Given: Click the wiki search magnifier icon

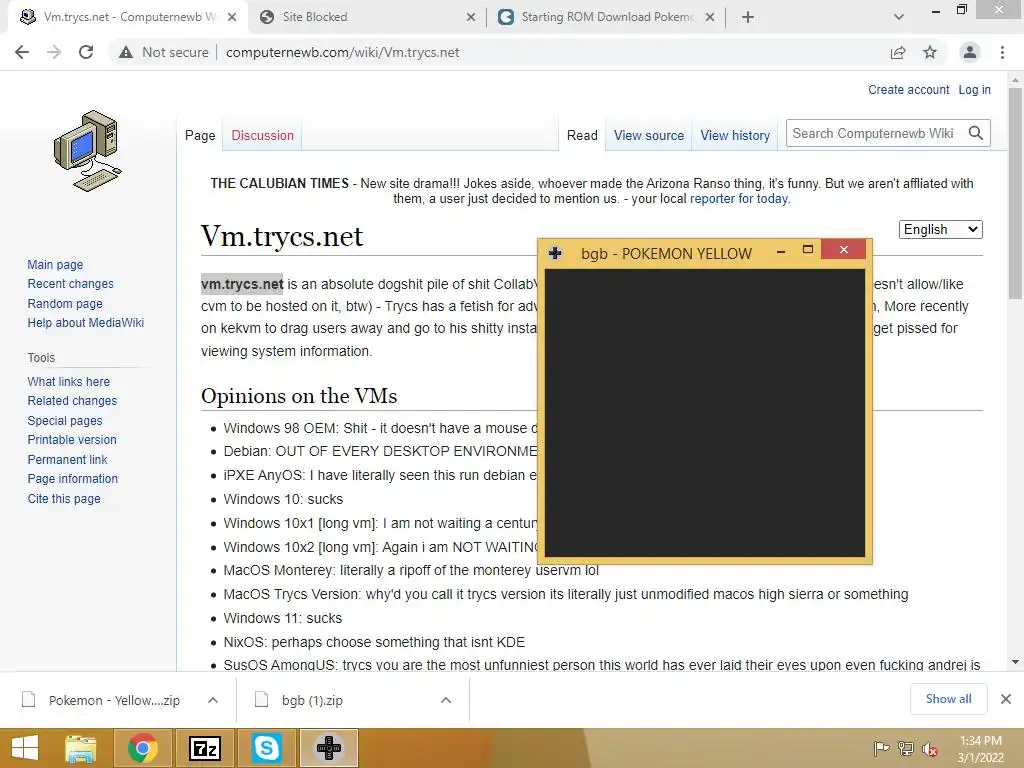Looking at the screenshot, I should (976, 133).
